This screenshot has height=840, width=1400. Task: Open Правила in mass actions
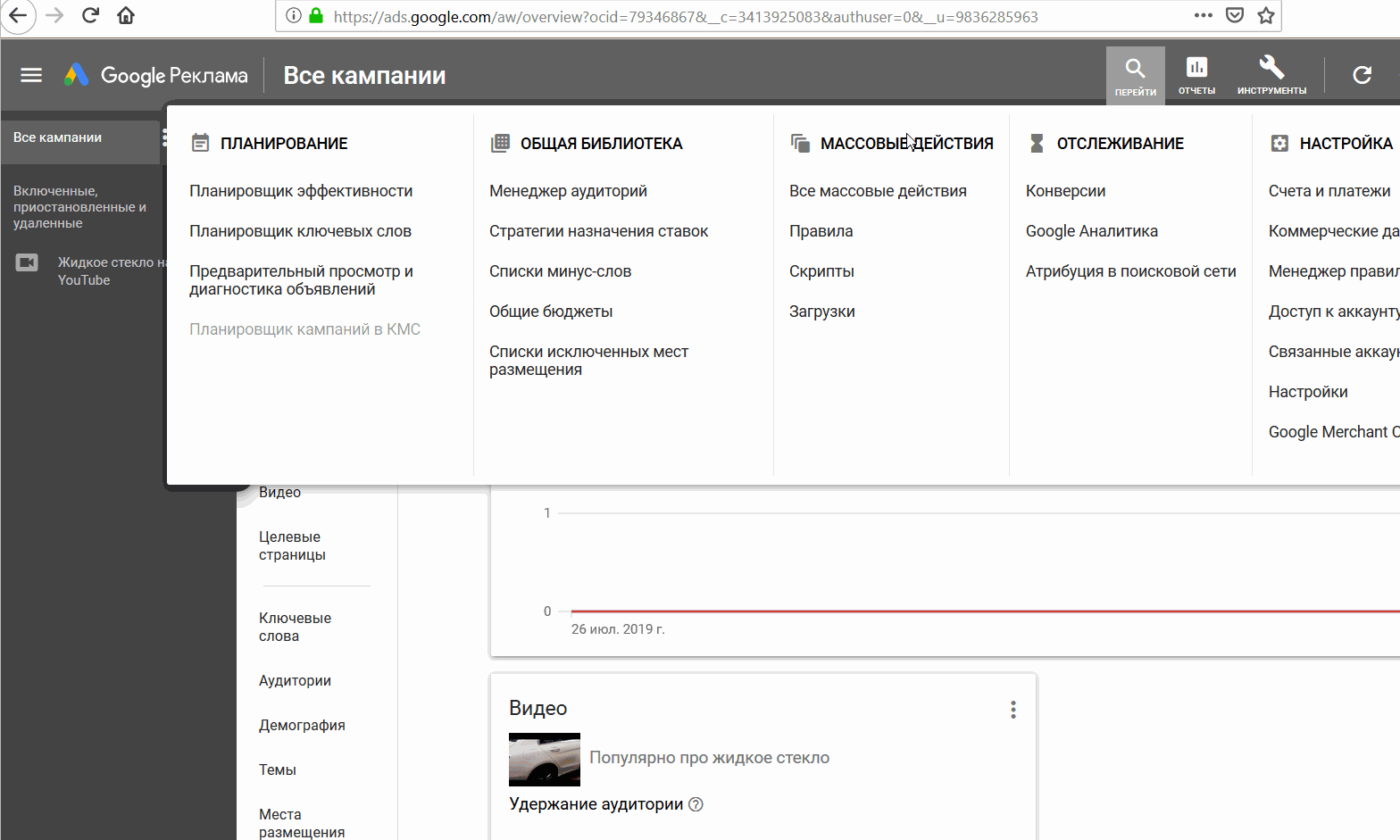821,231
